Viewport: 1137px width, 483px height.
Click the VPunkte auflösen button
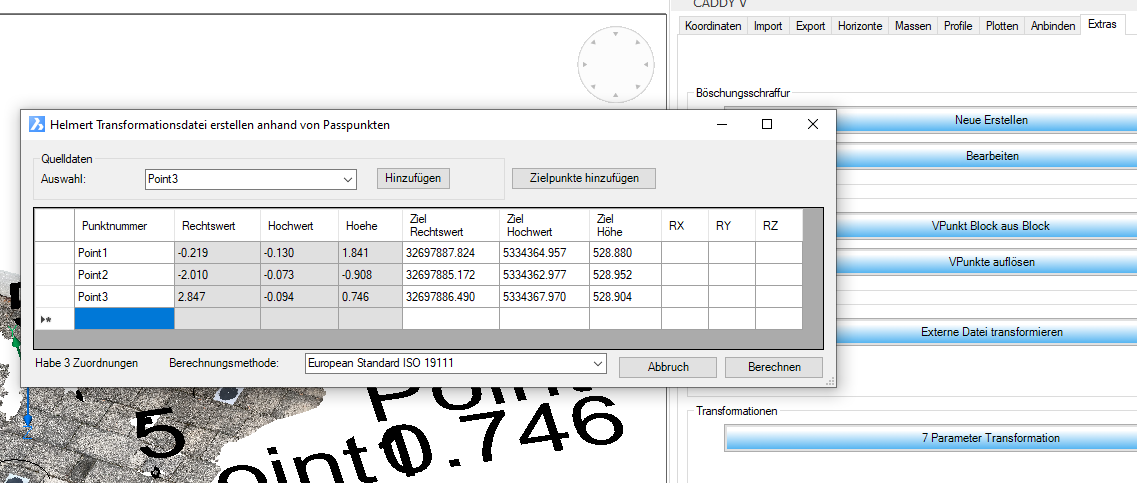point(990,262)
